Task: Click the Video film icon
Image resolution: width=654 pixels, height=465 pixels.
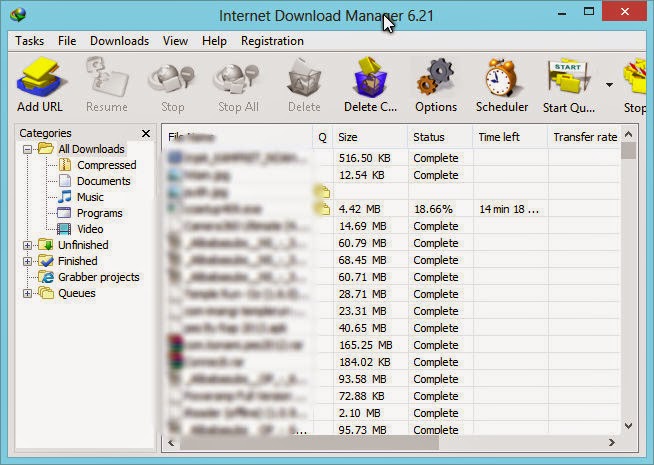Action: [64, 229]
